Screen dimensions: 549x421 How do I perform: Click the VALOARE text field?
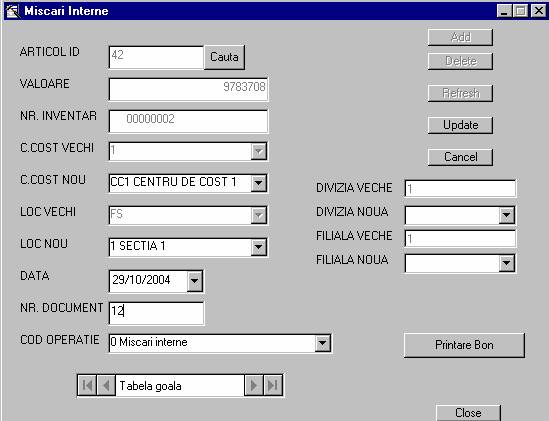point(188,89)
